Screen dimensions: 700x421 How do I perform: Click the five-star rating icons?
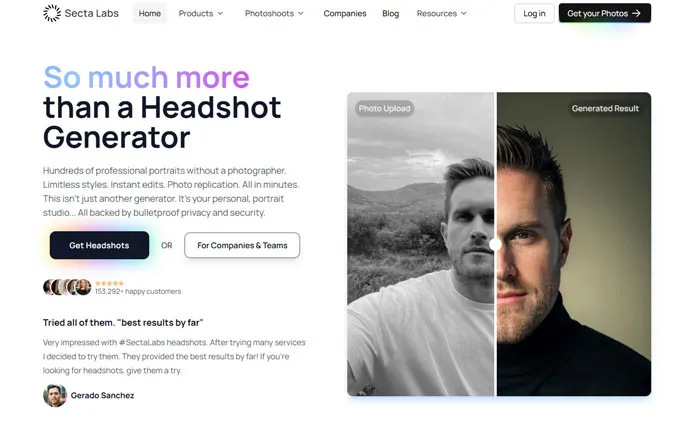(109, 283)
